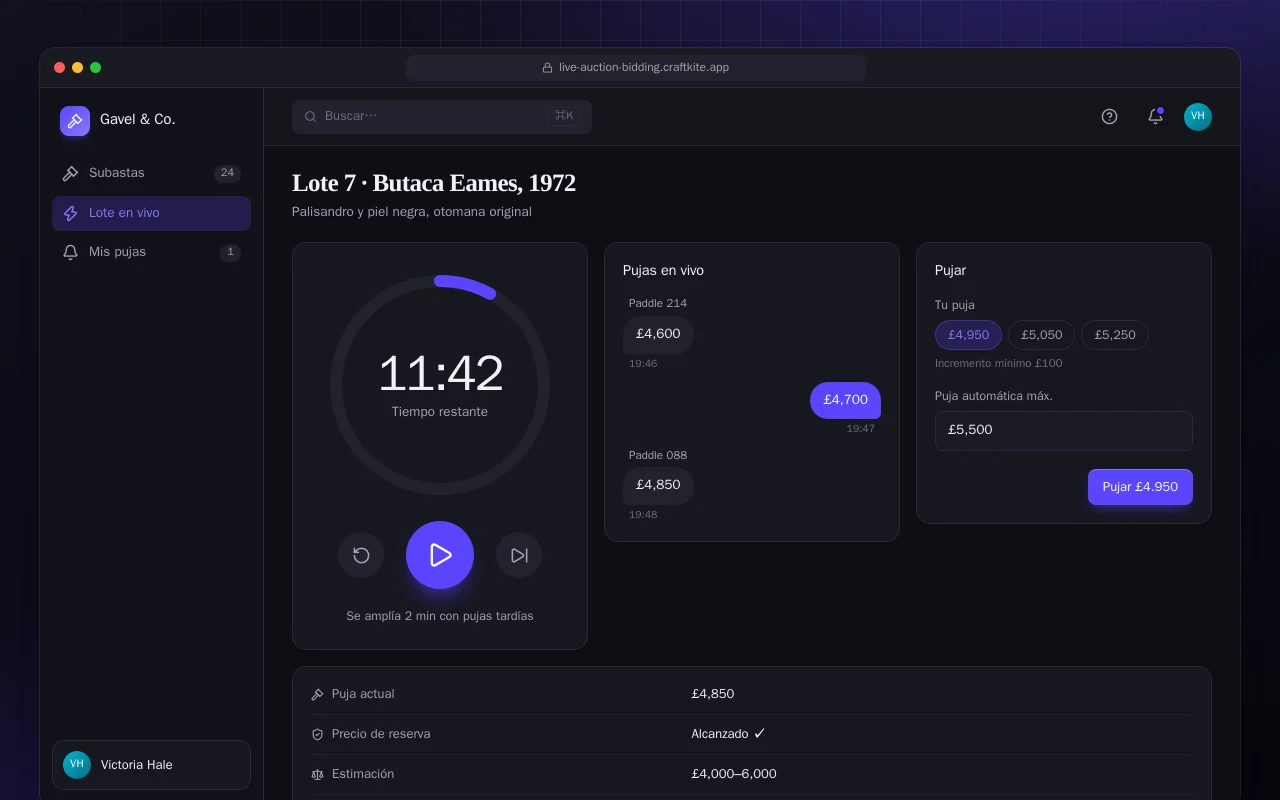Open Lote en vivo sidebar item
1280x800 pixels.
point(151,213)
